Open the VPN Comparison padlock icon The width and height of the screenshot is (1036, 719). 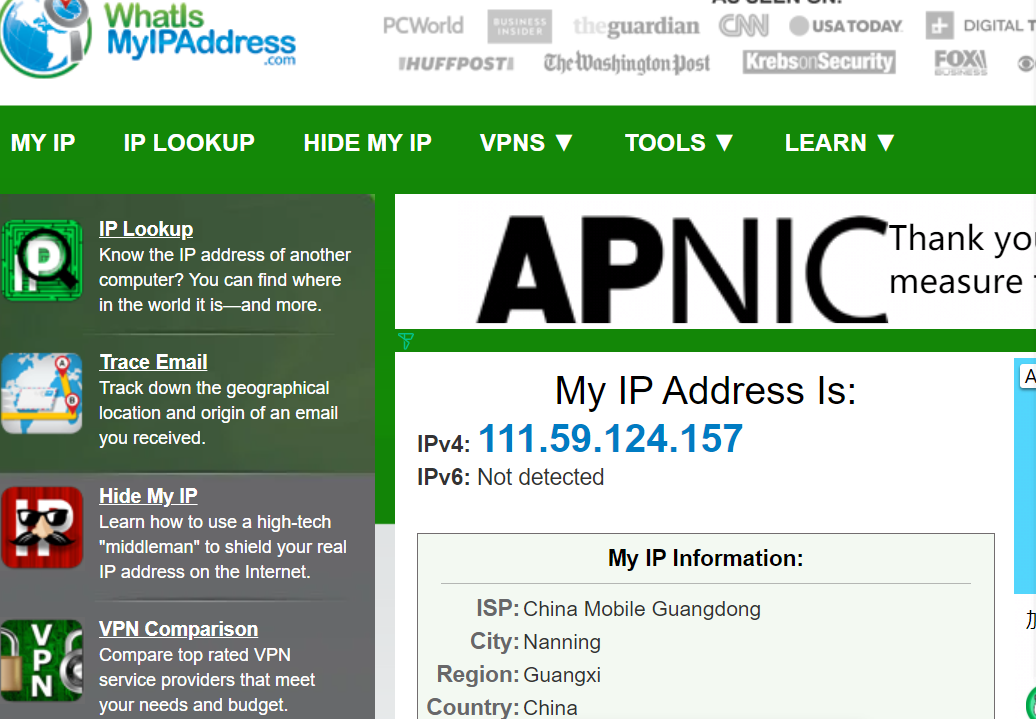click(42, 660)
